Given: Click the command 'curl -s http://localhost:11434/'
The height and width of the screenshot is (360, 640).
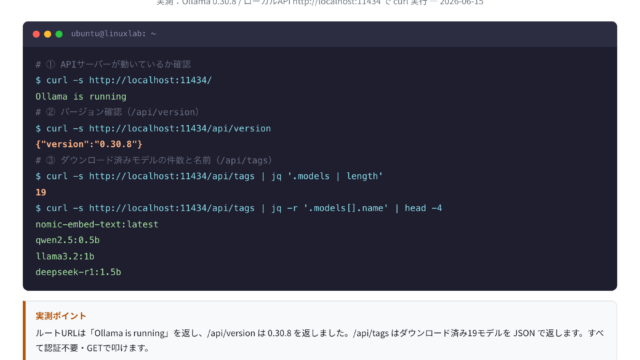Looking at the screenshot, I should click(124, 80).
